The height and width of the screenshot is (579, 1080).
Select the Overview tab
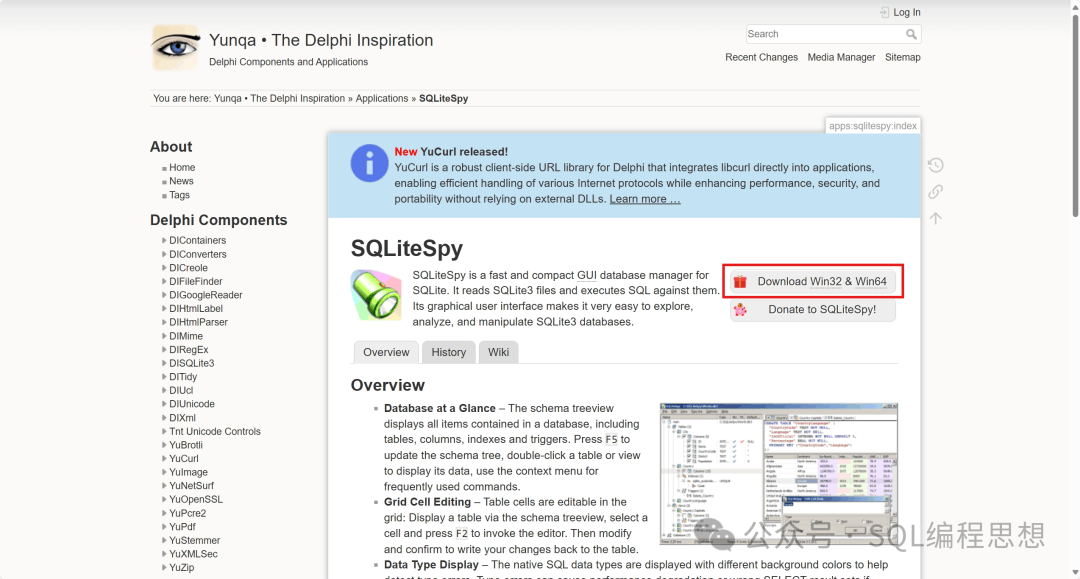(x=386, y=352)
